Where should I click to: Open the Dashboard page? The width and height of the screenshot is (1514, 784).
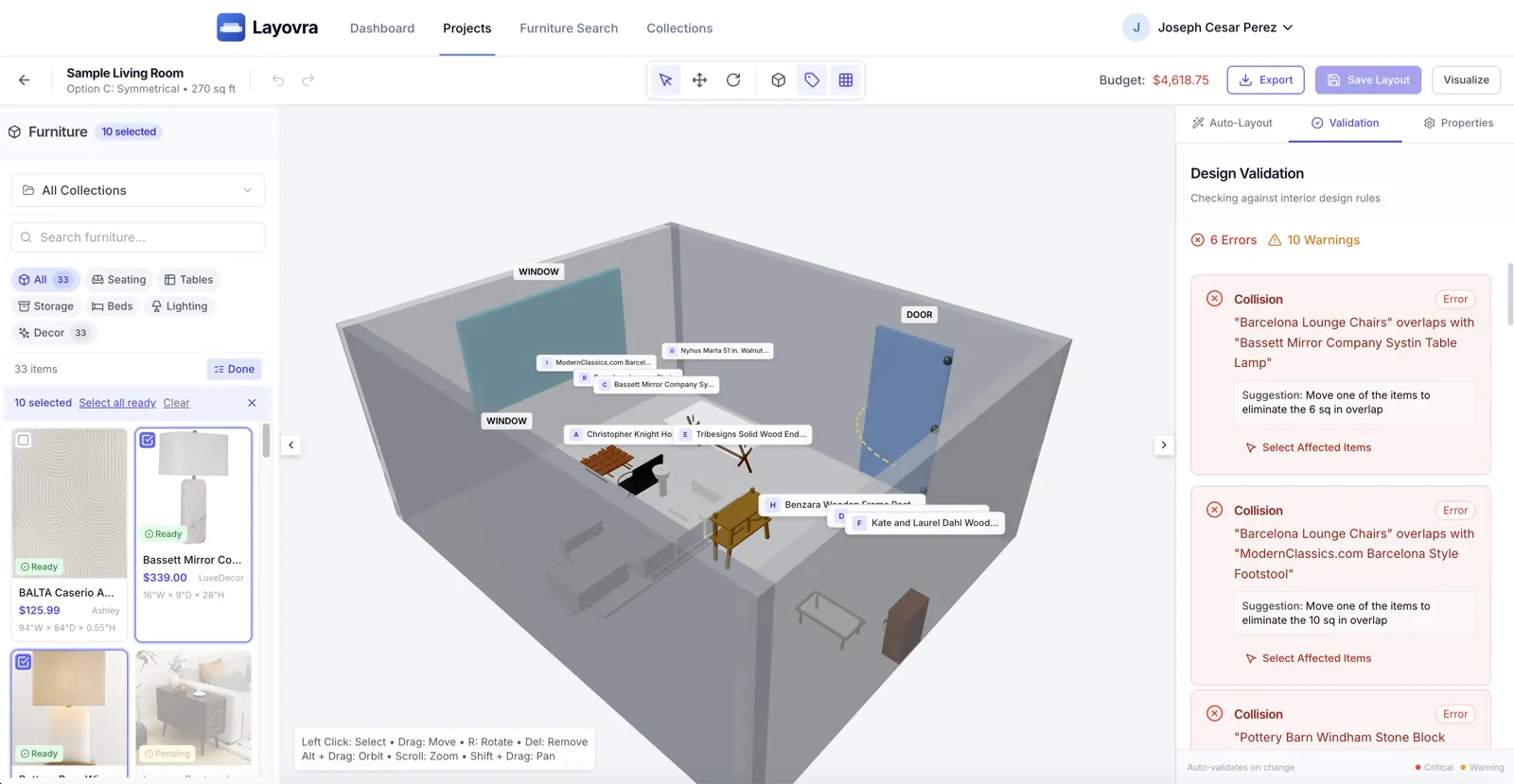coord(382,28)
